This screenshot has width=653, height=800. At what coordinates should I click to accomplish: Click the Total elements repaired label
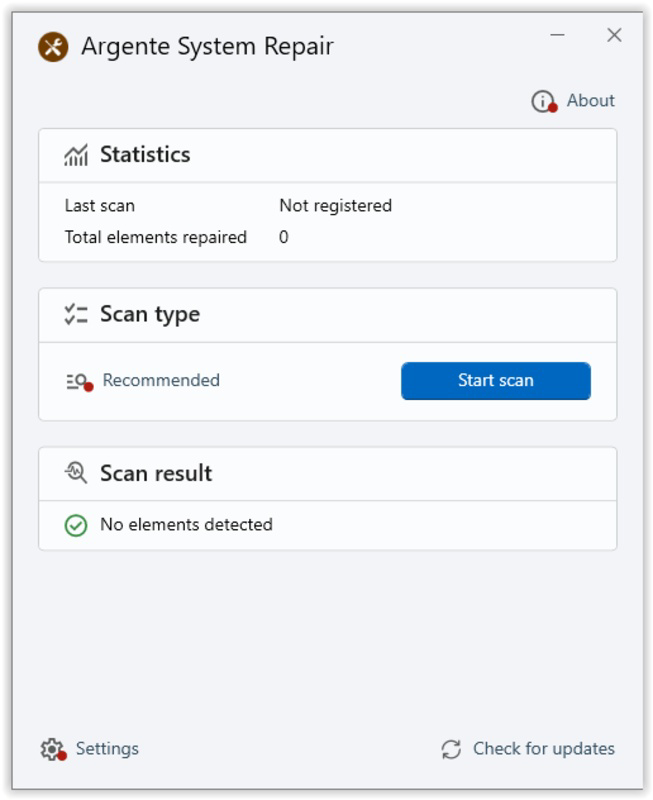click(156, 237)
